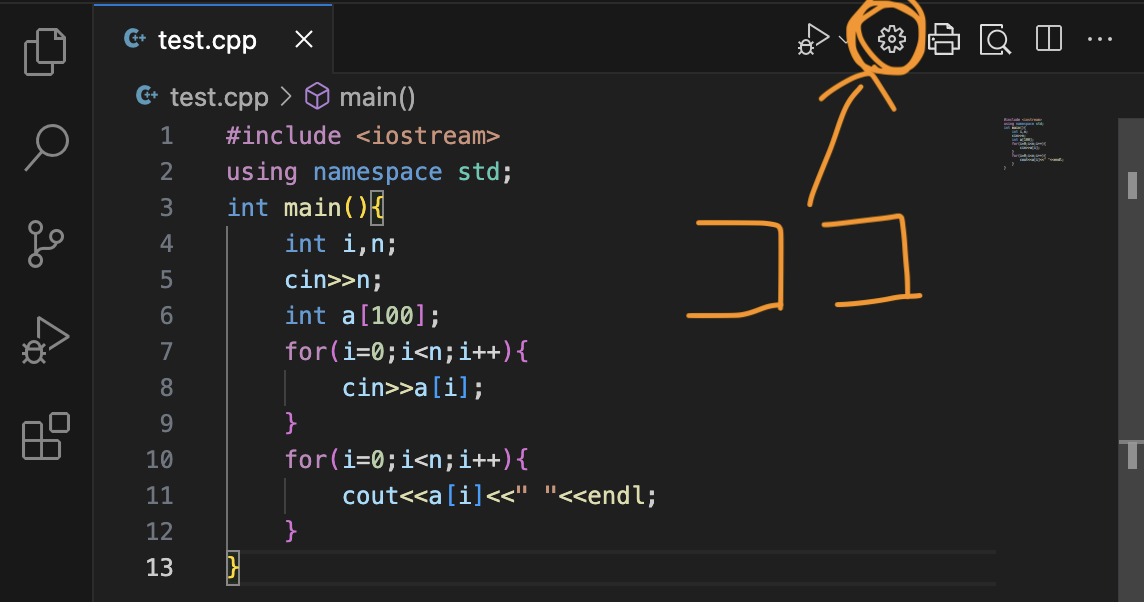The width and height of the screenshot is (1144, 602).
Task: Click the vertical scrollbar track of the editor
Action: tap(1132, 330)
